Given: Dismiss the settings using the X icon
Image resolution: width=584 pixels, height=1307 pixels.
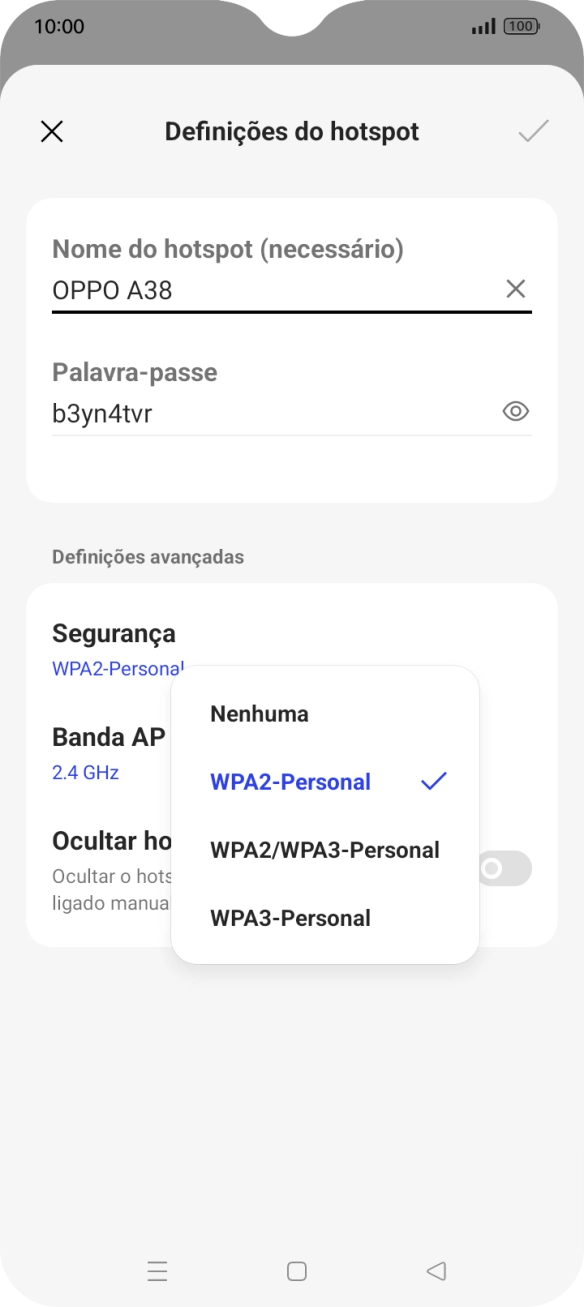Looking at the screenshot, I should [x=52, y=131].
